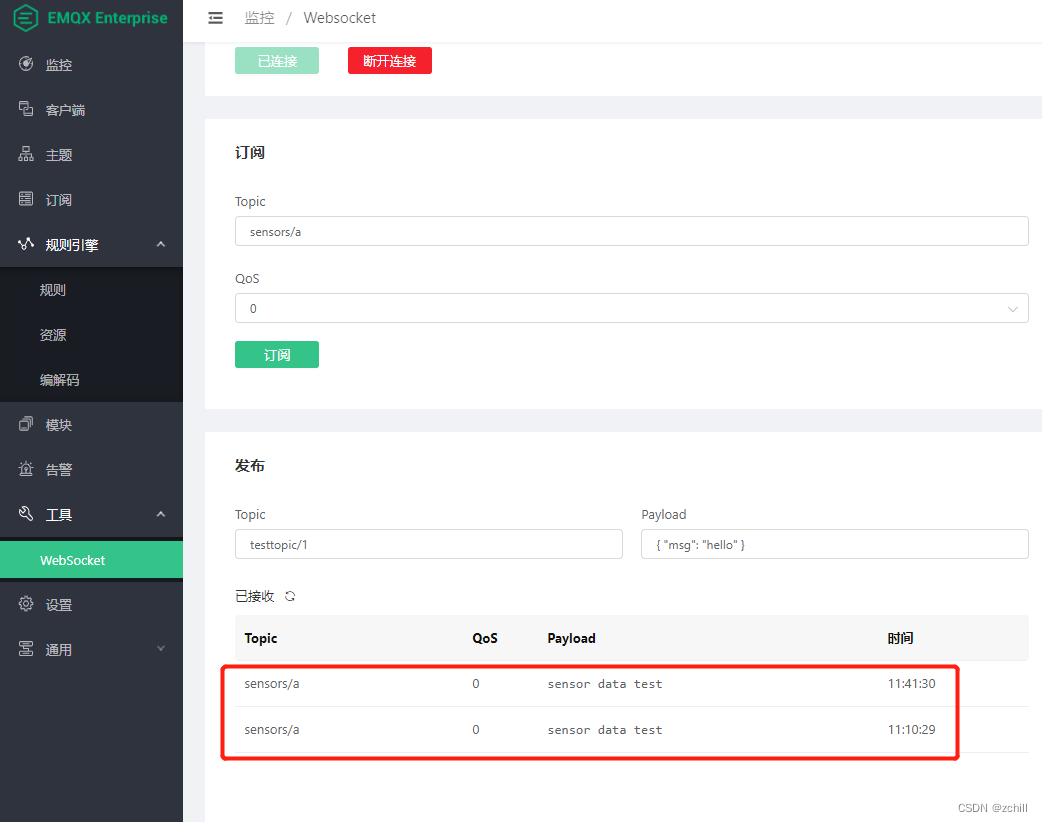The height and width of the screenshot is (822, 1042).
Task: Click the 规则引擎 rule engine icon
Action: (26, 244)
